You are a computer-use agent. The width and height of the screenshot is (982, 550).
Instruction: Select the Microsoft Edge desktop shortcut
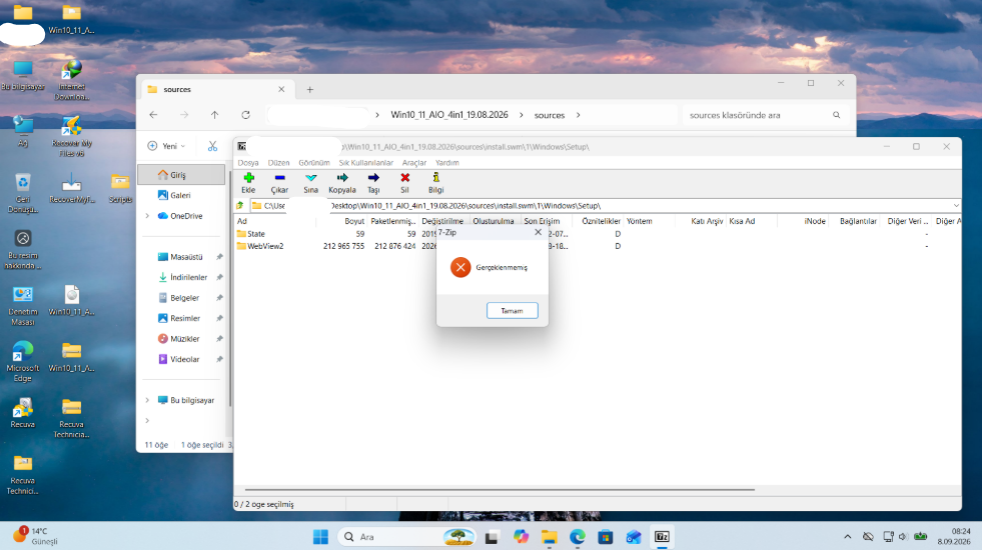[23, 361]
